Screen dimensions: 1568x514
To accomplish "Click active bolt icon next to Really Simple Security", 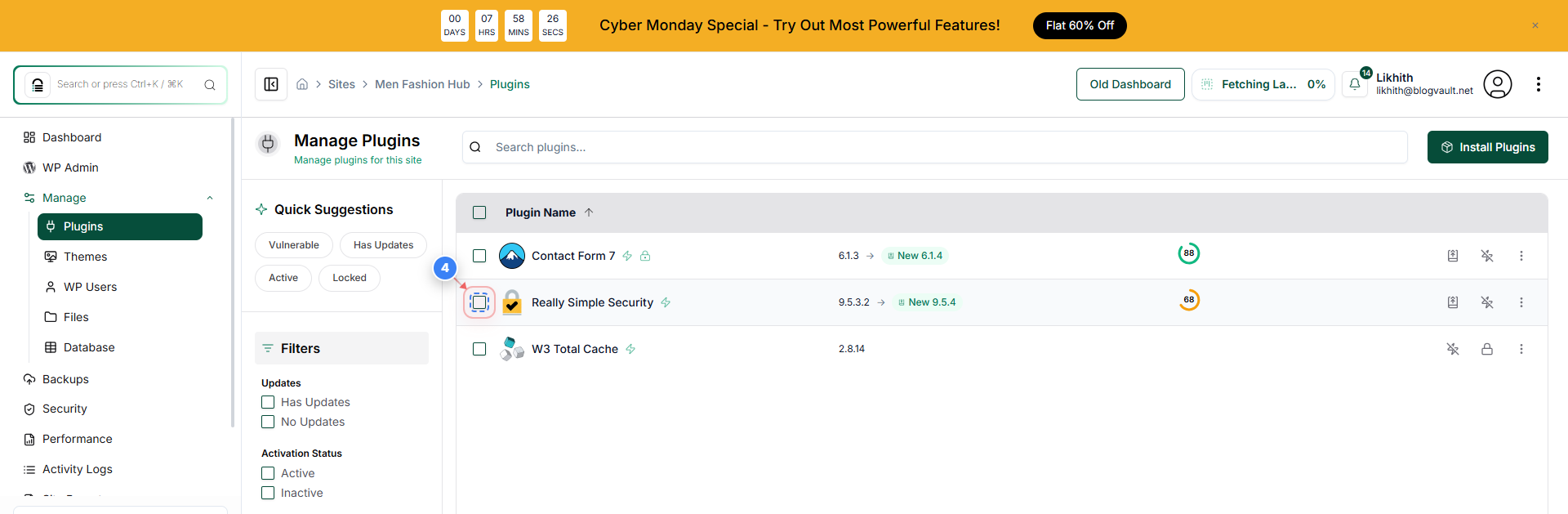I will tap(666, 302).
